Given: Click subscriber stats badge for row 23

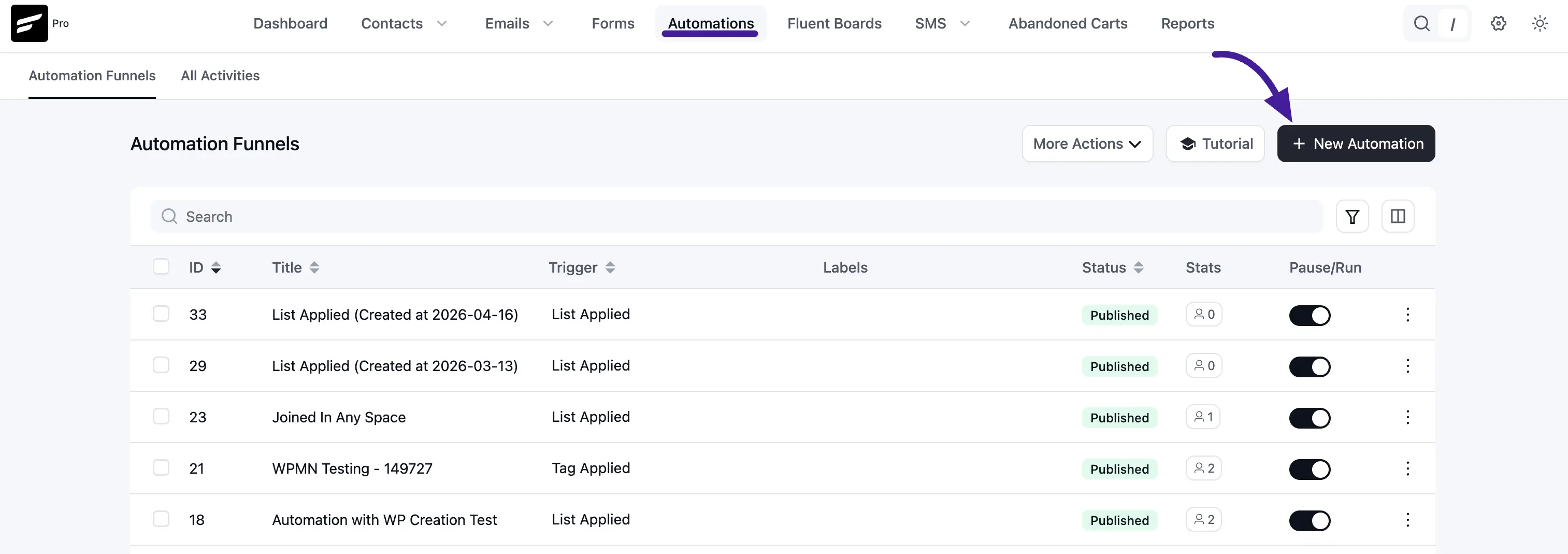Looking at the screenshot, I should 1203,417.
